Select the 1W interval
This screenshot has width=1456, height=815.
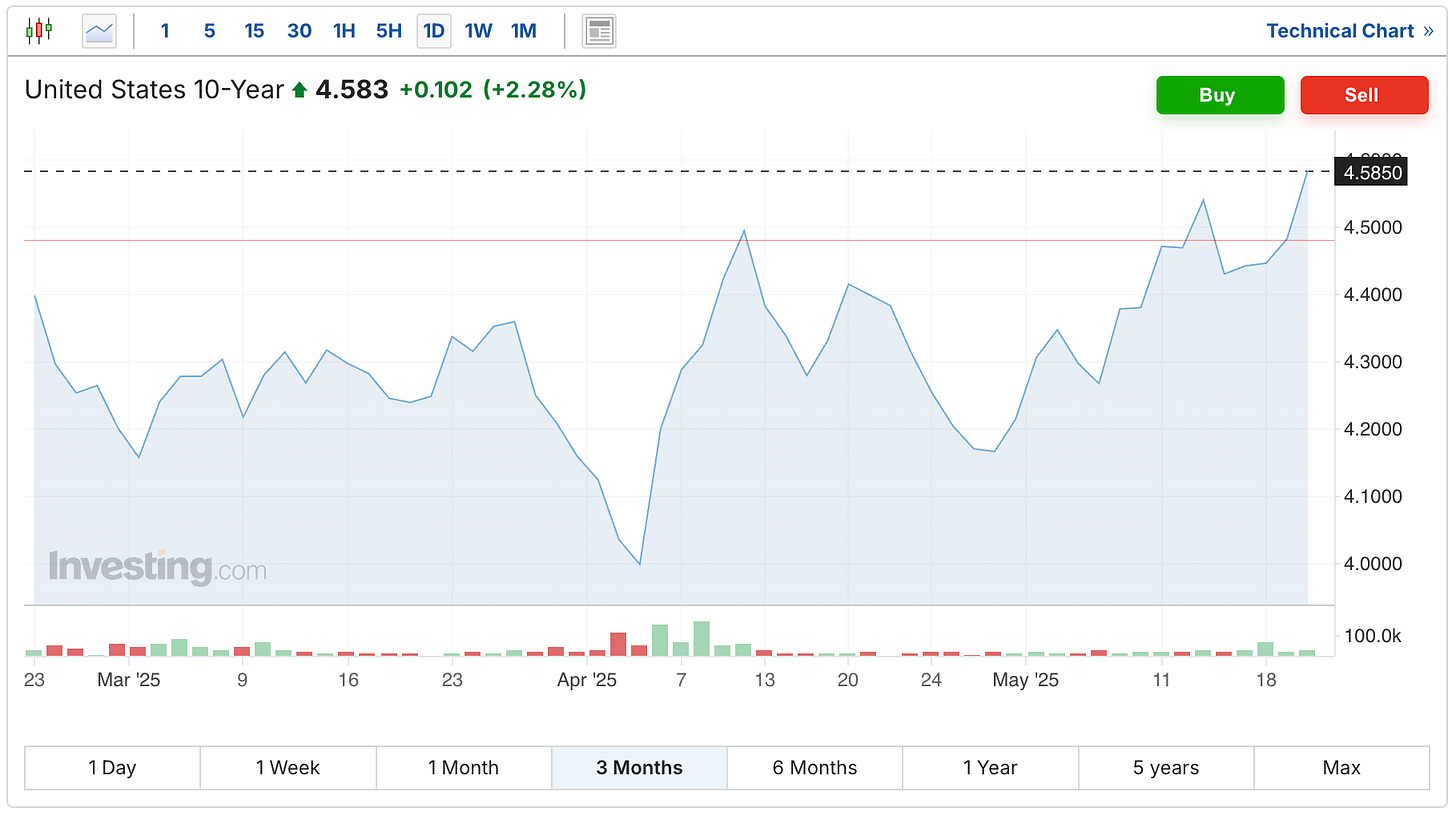[x=479, y=31]
